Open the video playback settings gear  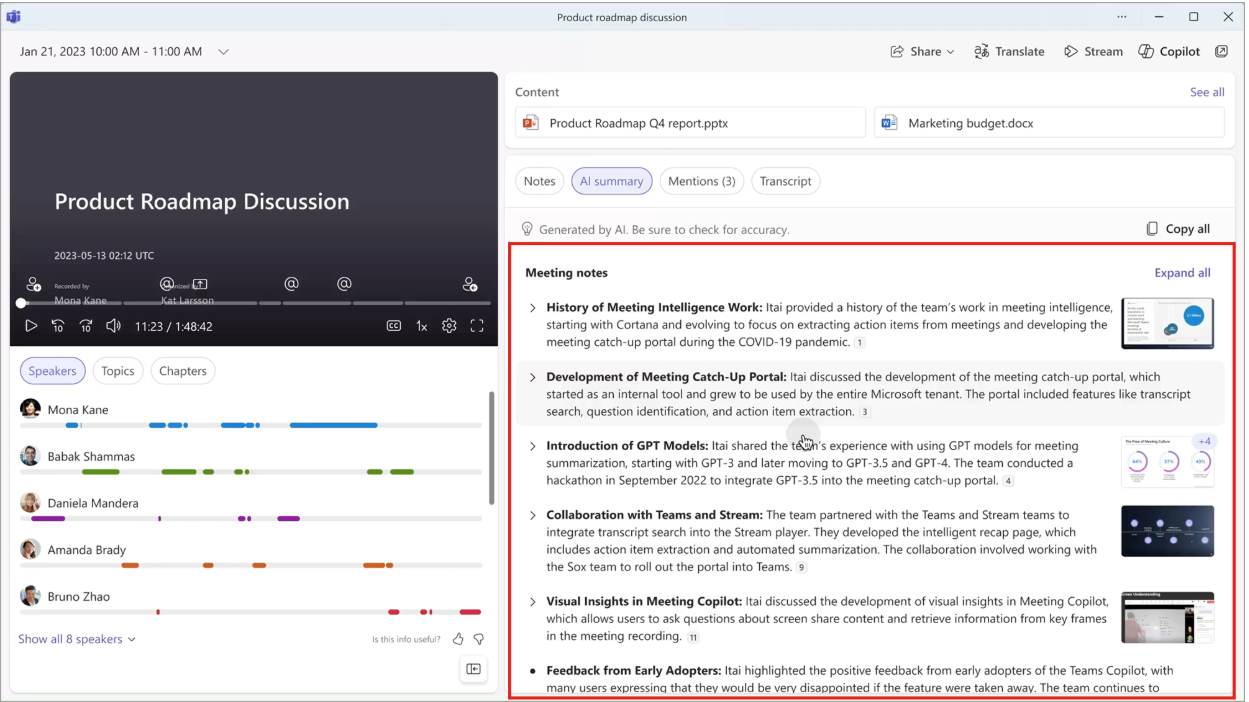448,325
